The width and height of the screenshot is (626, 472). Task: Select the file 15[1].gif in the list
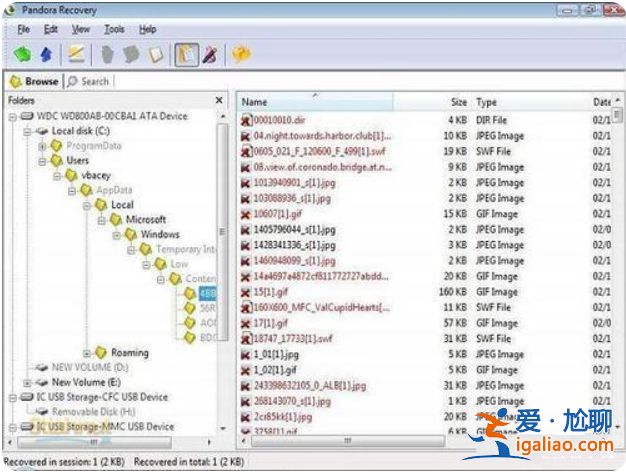[x=269, y=292]
